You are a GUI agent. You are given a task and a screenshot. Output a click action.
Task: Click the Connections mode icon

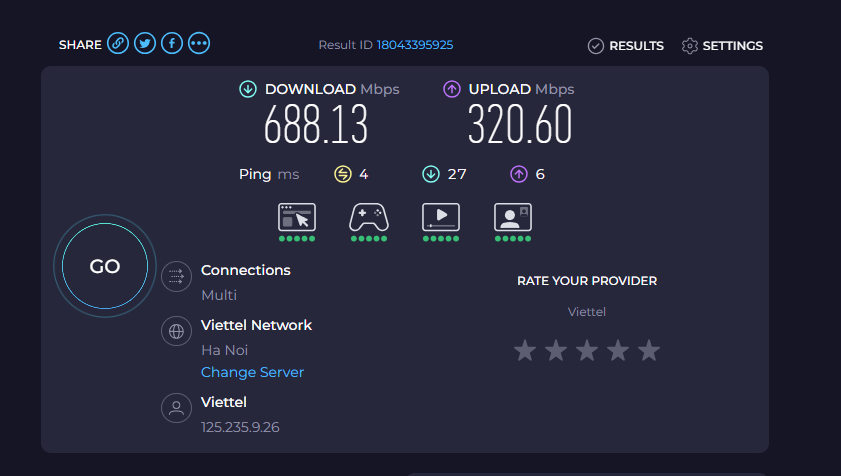click(x=176, y=276)
